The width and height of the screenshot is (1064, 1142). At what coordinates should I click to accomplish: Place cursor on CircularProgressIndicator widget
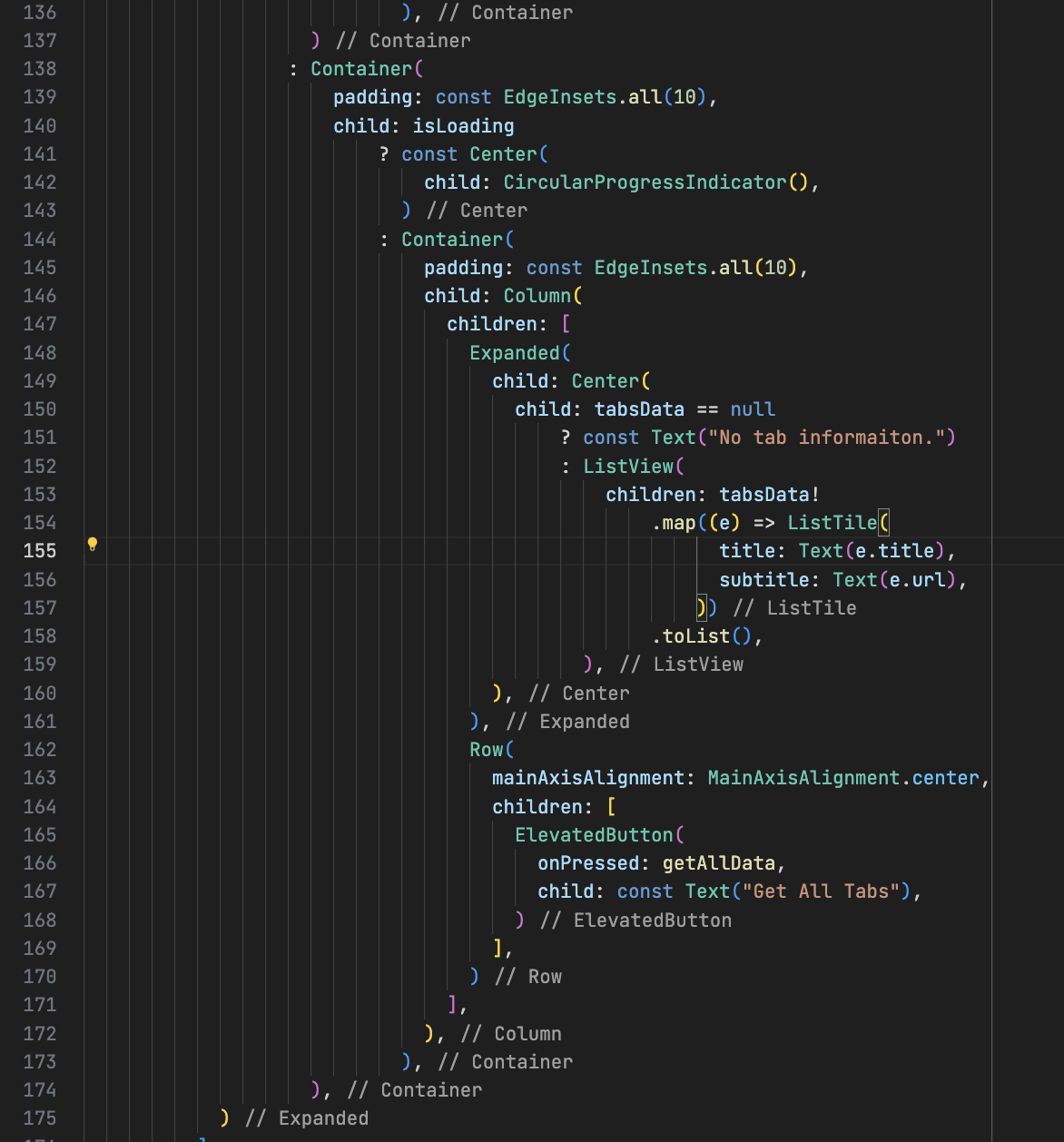(x=645, y=182)
